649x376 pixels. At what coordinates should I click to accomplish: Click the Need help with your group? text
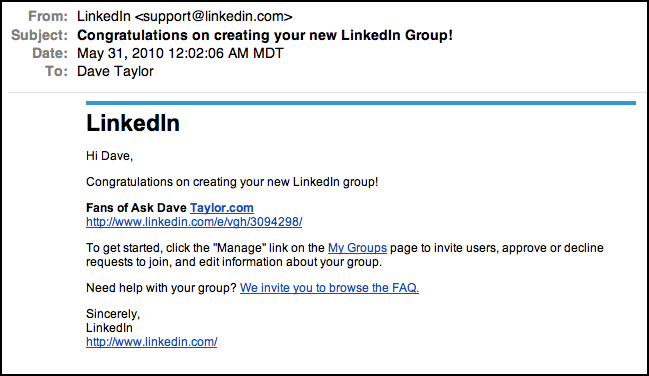[x=161, y=288]
